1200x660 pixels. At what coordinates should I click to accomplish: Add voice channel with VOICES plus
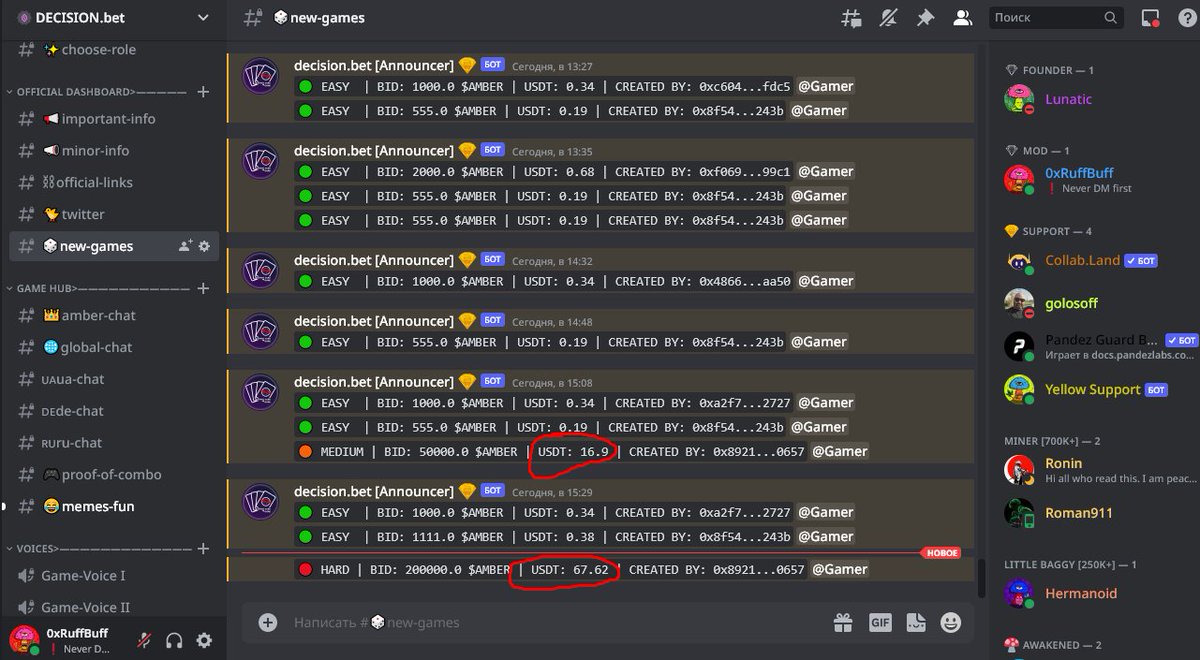point(203,549)
